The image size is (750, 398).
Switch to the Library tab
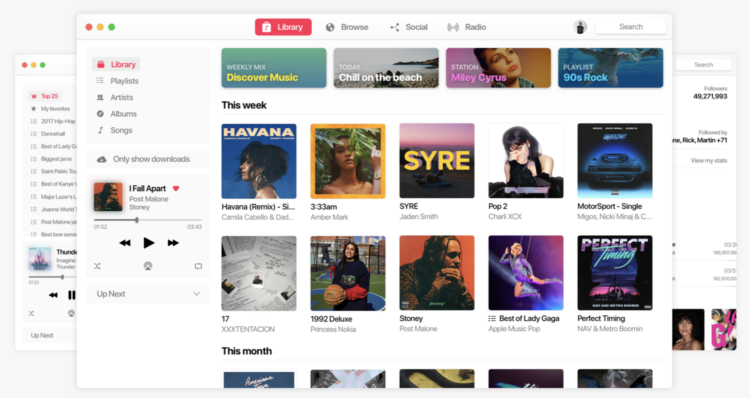coord(283,27)
